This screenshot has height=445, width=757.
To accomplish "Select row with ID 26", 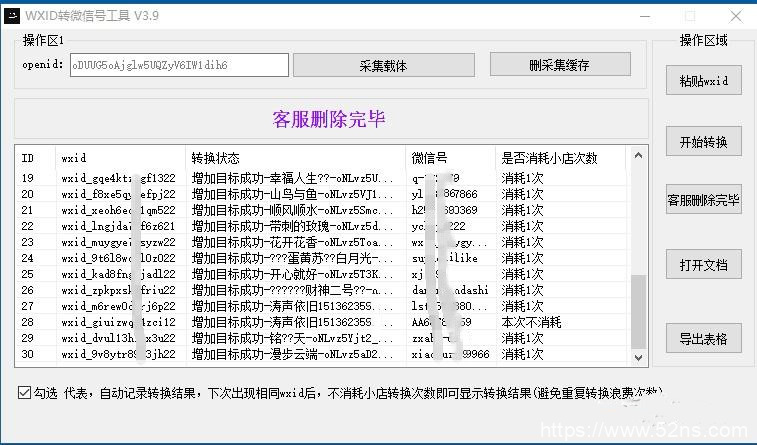I will (x=321, y=290).
